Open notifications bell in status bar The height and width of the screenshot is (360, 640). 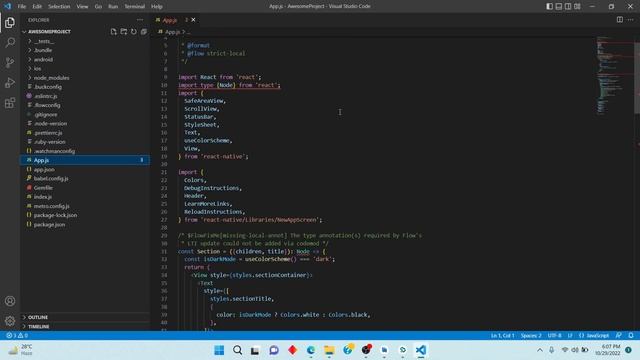[x=631, y=336]
